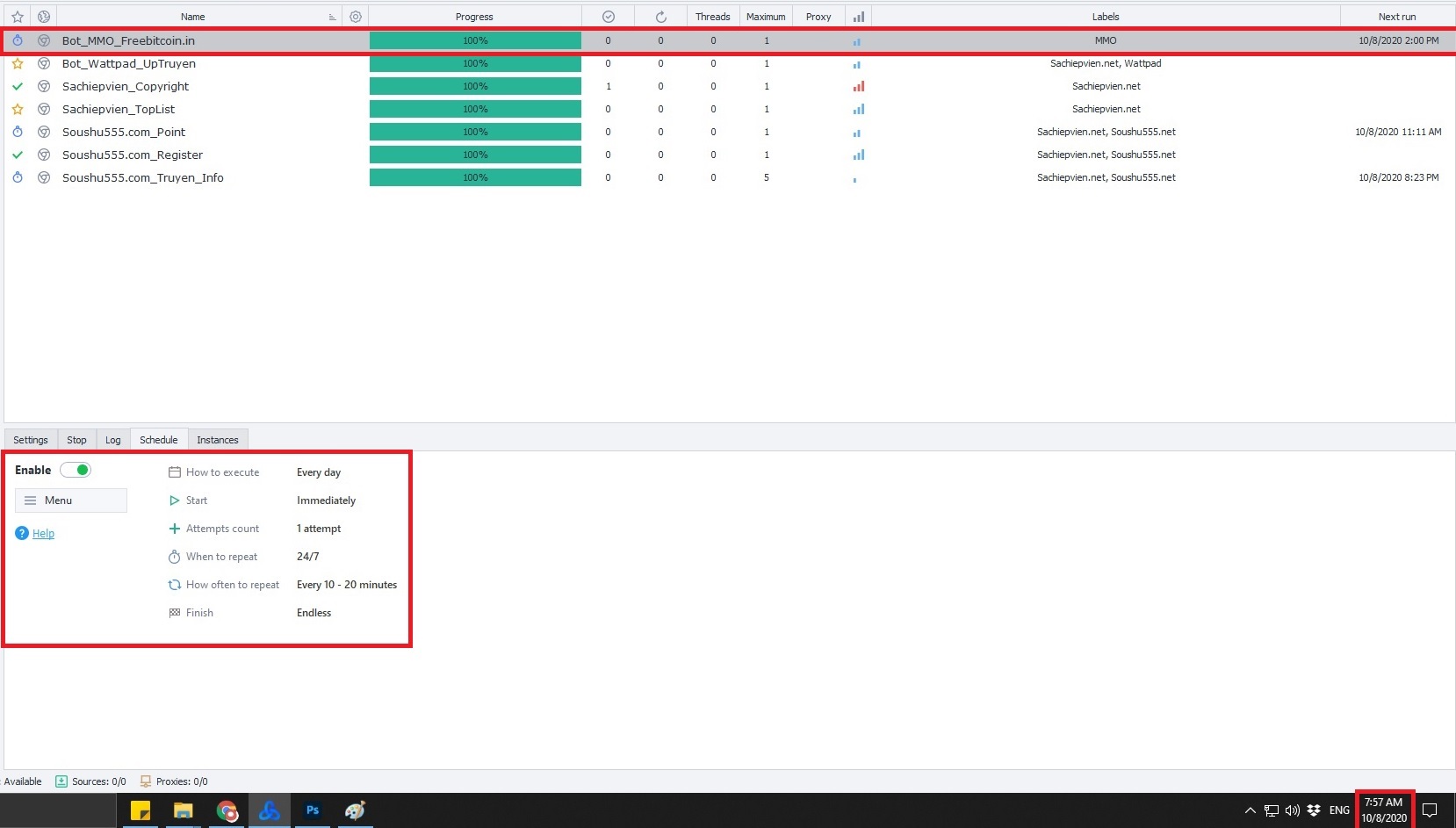
Task: Click the ENG input language indicator
Action: [1339, 810]
